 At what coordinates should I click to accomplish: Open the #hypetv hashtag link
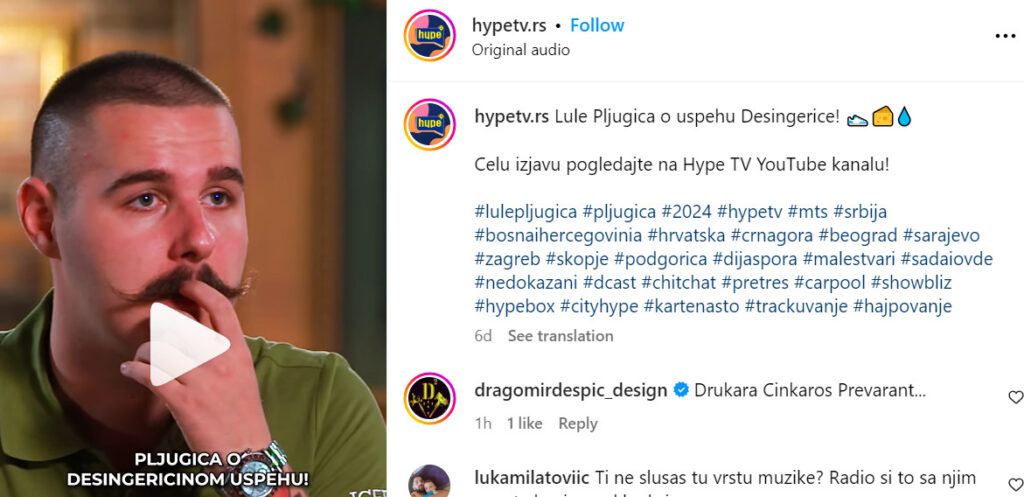(749, 212)
